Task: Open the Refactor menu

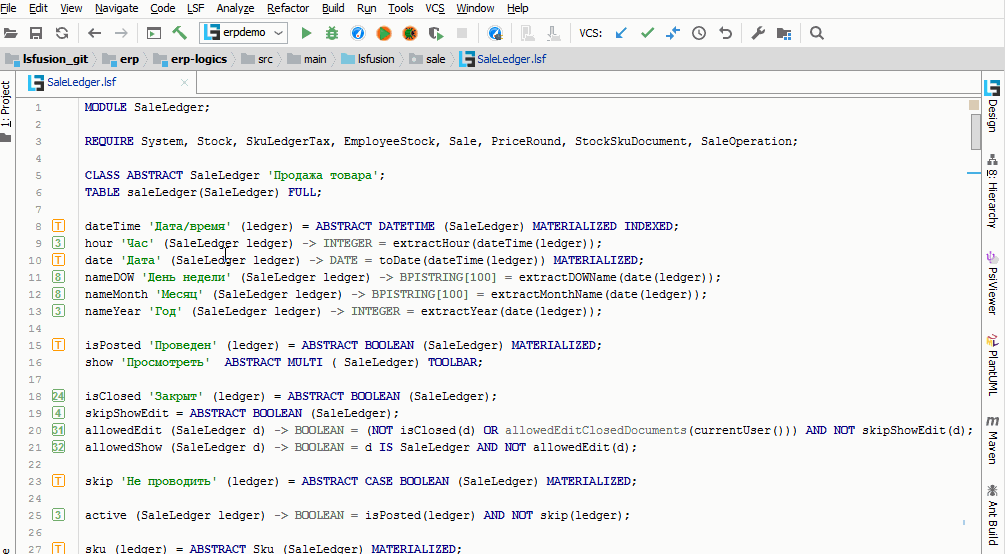Action: click(x=288, y=8)
